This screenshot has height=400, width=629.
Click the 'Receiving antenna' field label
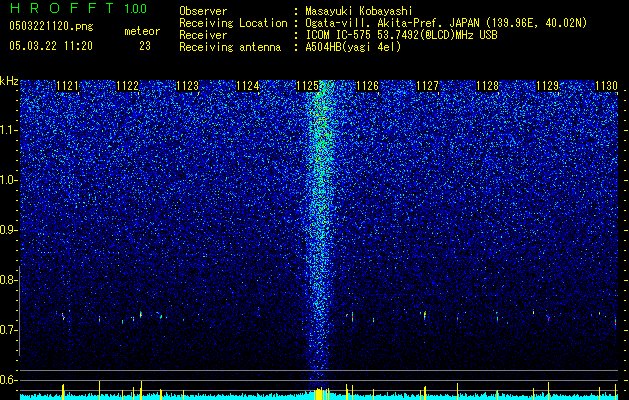pos(230,47)
